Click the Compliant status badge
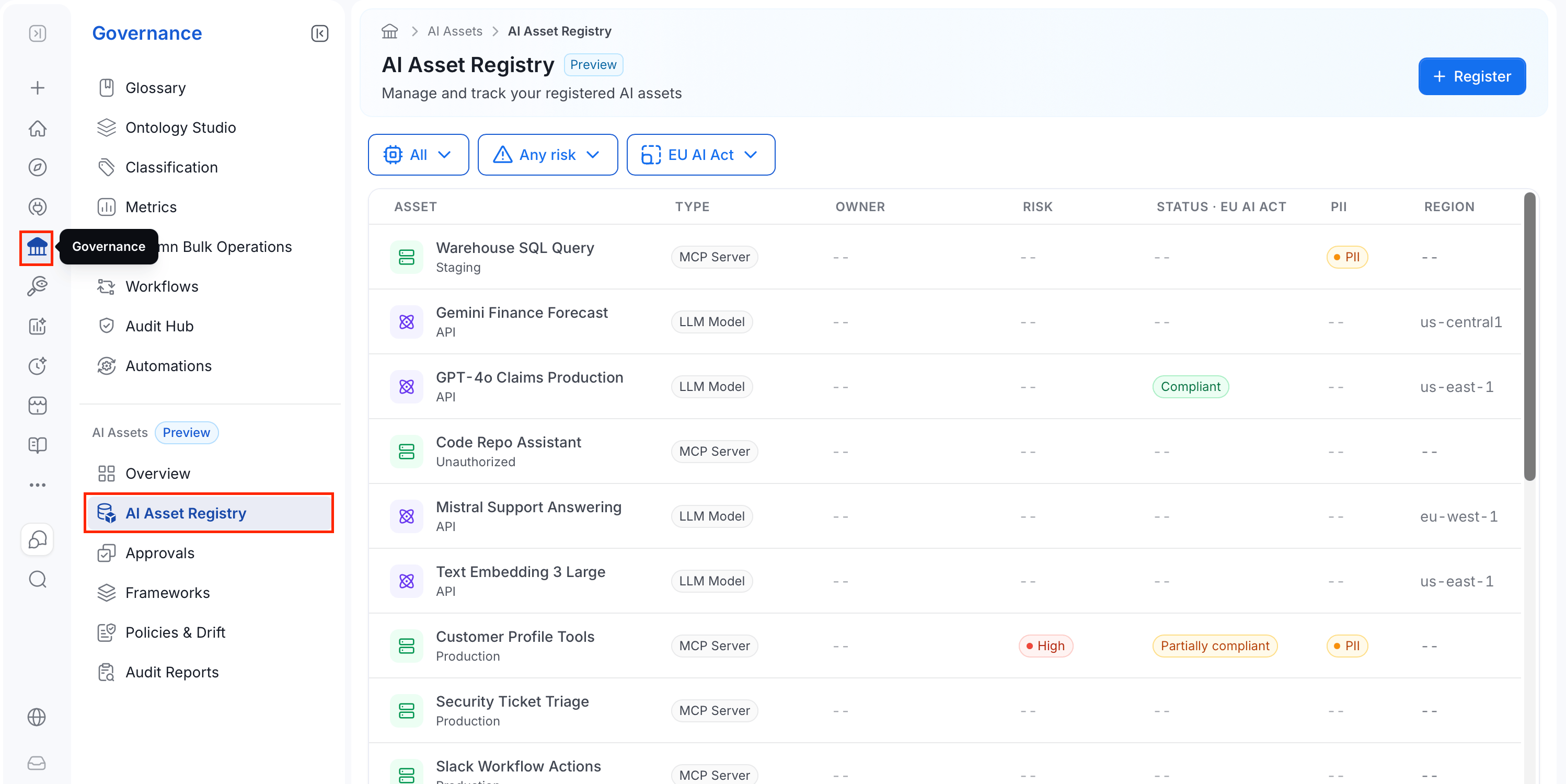The image size is (1566, 784). click(x=1190, y=387)
